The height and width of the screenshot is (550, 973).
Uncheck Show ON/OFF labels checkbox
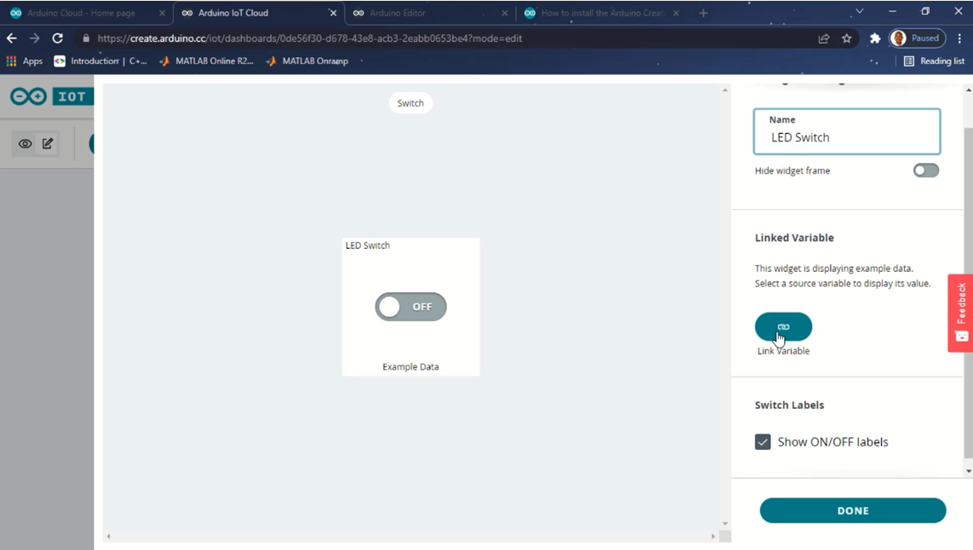763,442
